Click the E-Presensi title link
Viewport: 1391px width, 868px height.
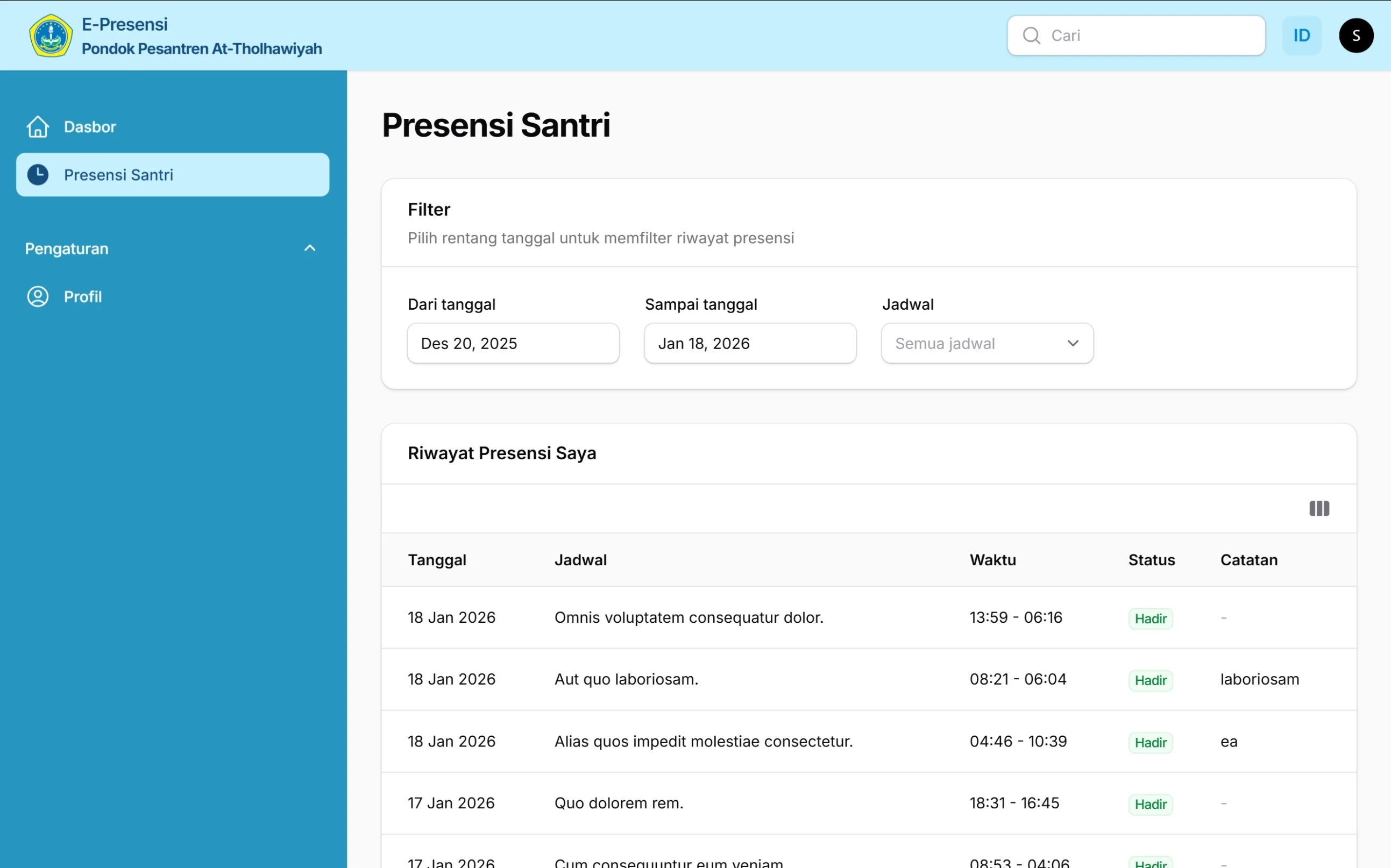125,24
